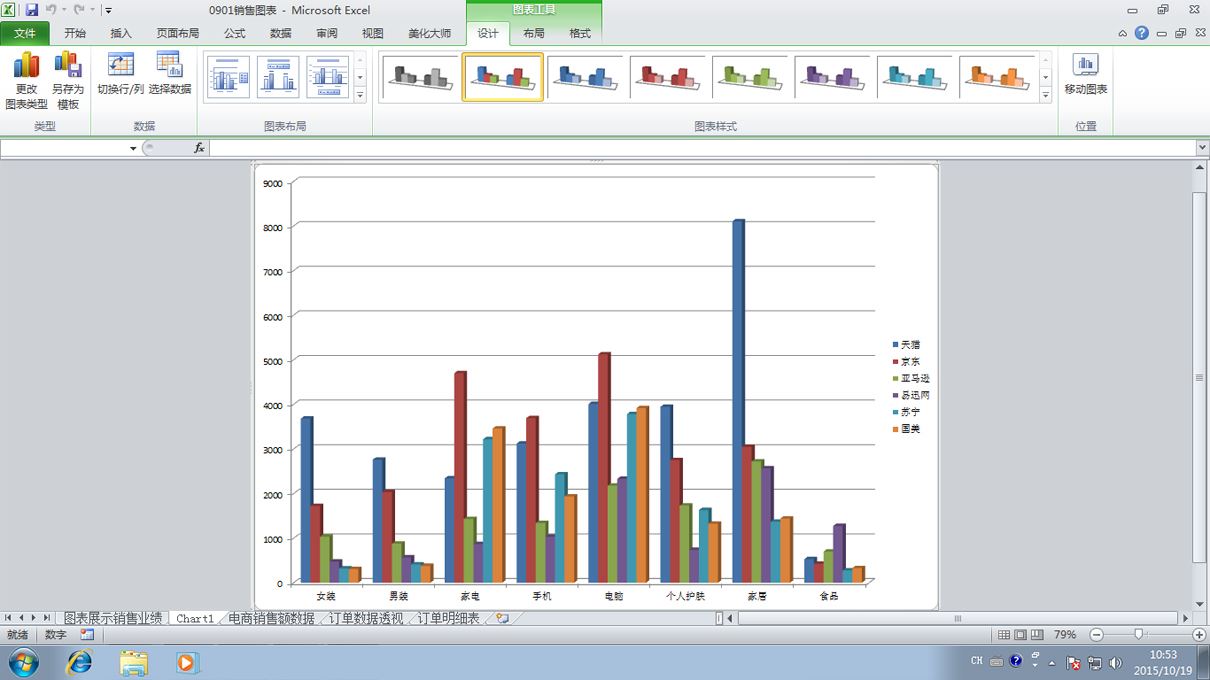Choose the first chart layout thumbnail
The image size is (1210, 680).
[x=228, y=77]
